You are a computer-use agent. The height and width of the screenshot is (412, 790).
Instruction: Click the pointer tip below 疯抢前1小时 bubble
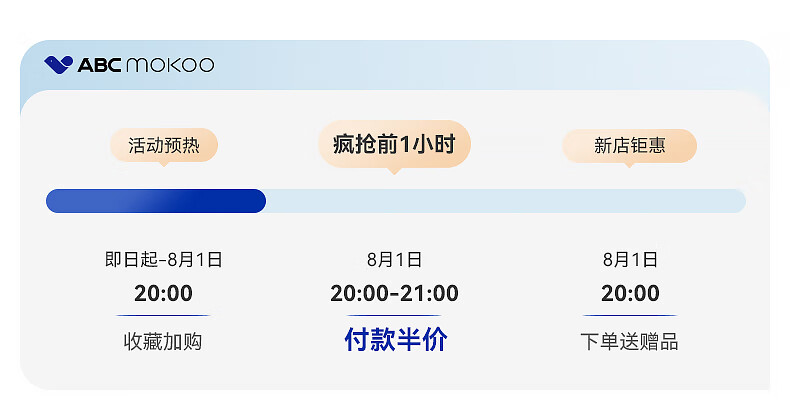(x=394, y=171)
